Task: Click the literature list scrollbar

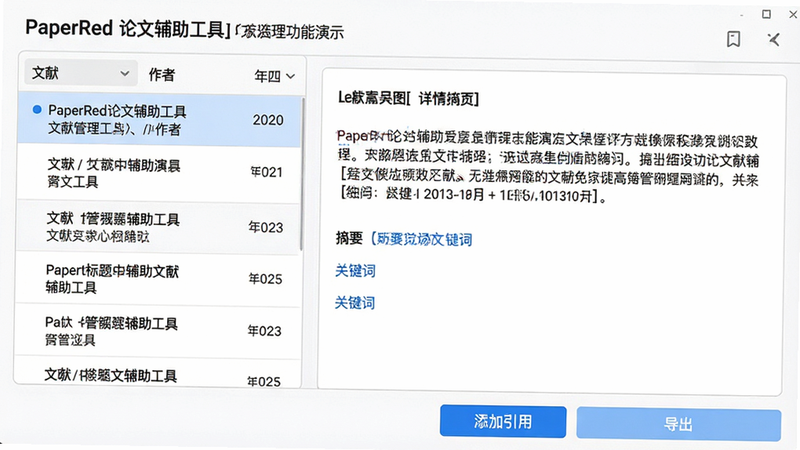Action: [x=301, y=173]
